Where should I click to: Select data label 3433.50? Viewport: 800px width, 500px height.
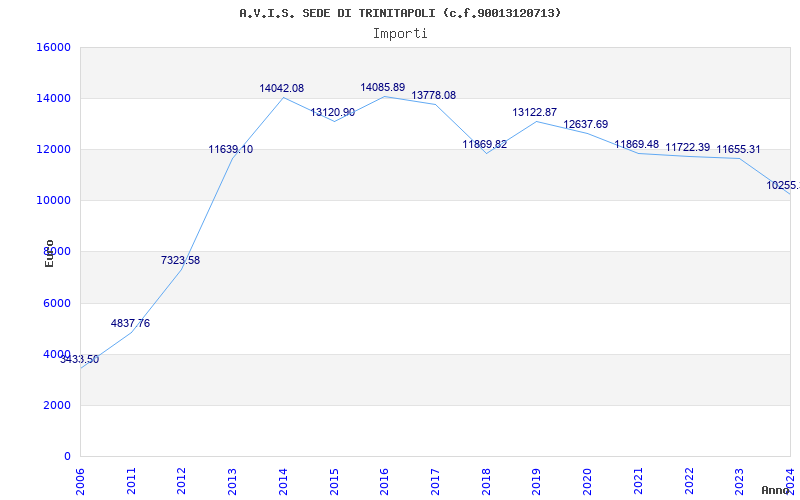80,360
